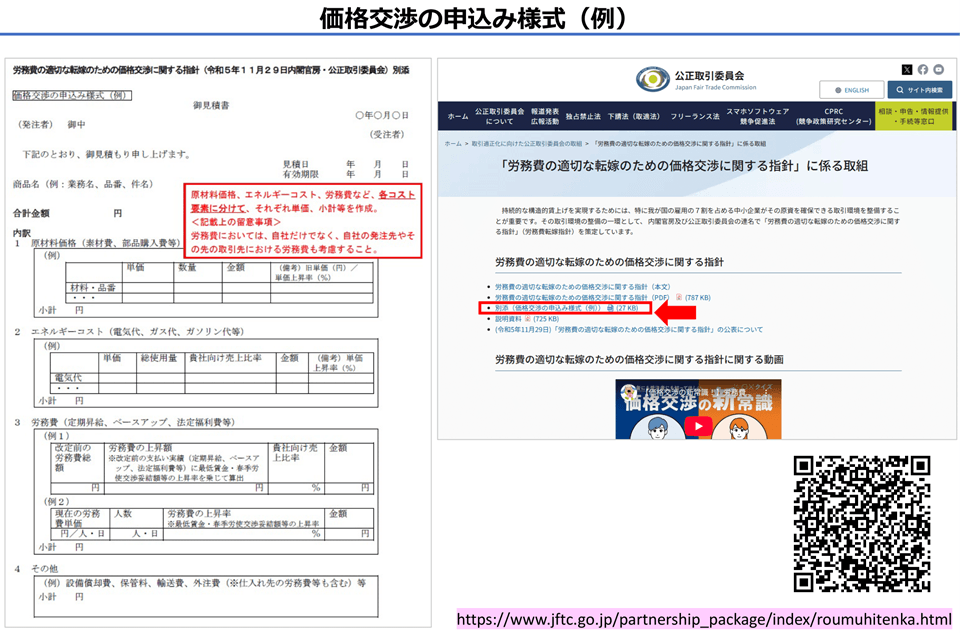The height and width of the screenshot is (633, 960).
Task: Click the PDF icon next to (787 KB)
Action: 679,296
